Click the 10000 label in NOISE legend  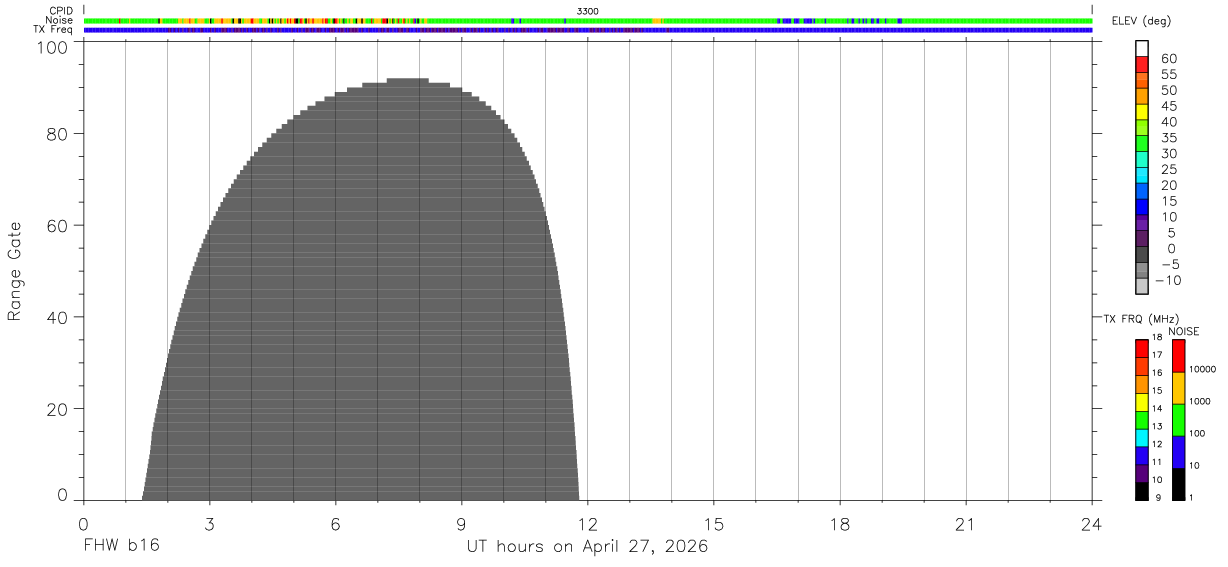[1204, 369]
